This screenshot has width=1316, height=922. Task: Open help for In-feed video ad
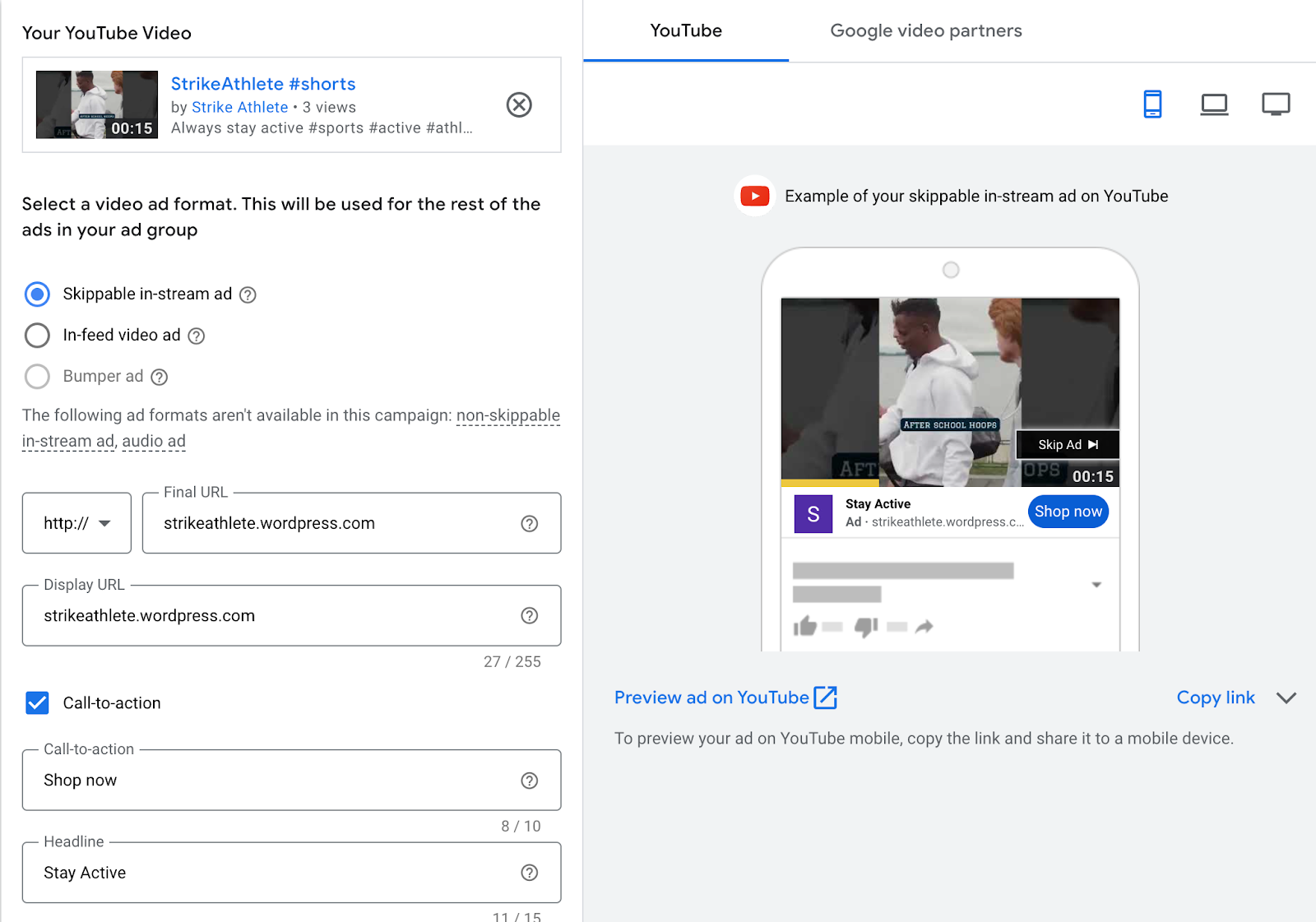click(x=196, y=336)
